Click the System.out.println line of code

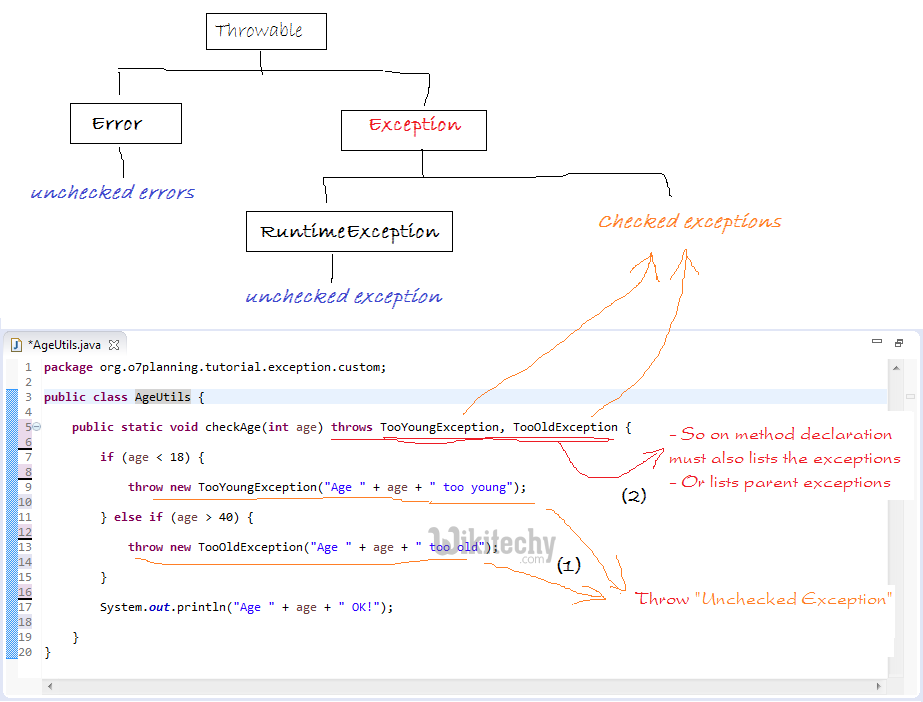pos(246,607)
